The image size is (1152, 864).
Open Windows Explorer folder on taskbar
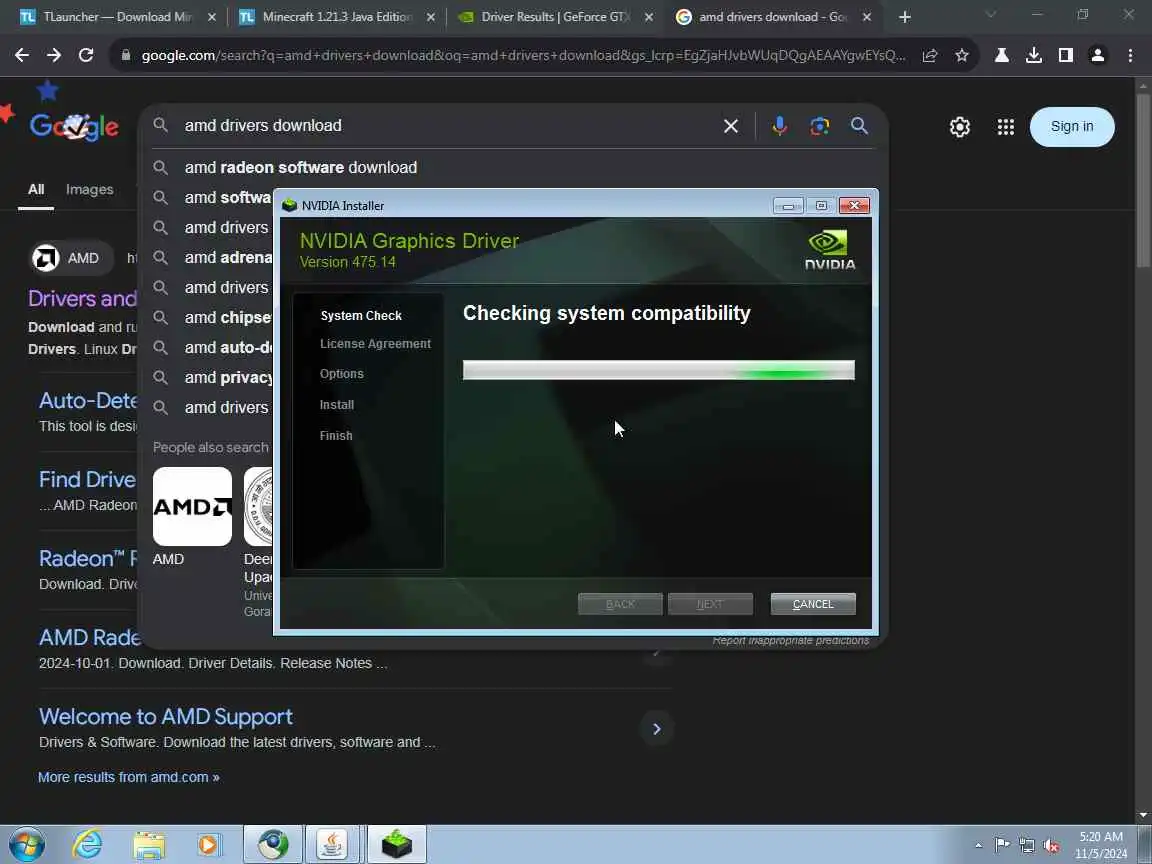coord(148,845)
